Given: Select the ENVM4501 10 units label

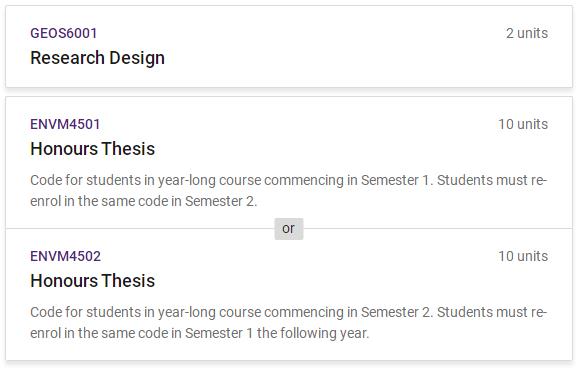Looking at the screenshot, I should (x=523, y=124).
